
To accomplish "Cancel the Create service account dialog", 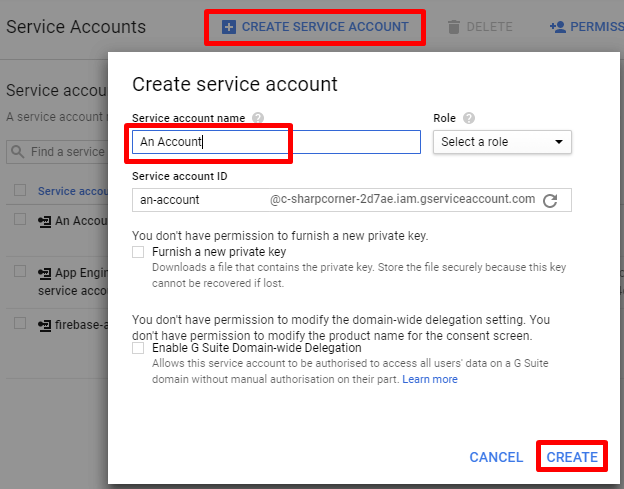I will click(496, 457).
